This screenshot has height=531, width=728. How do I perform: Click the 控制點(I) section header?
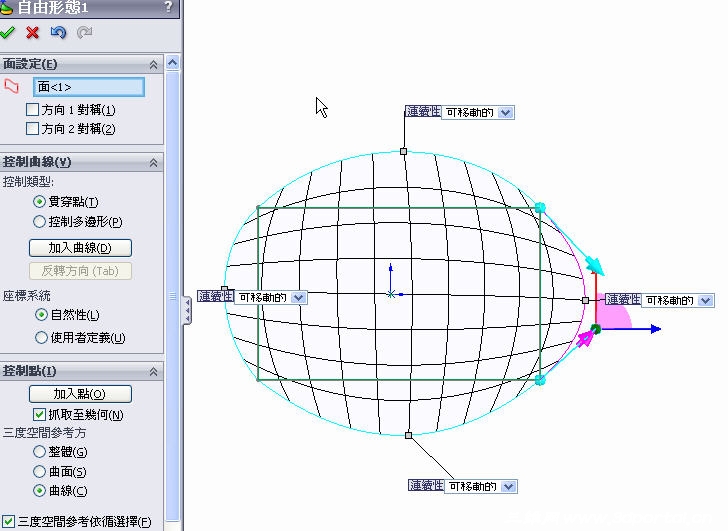pyautogui.click(x=81, y=371)
